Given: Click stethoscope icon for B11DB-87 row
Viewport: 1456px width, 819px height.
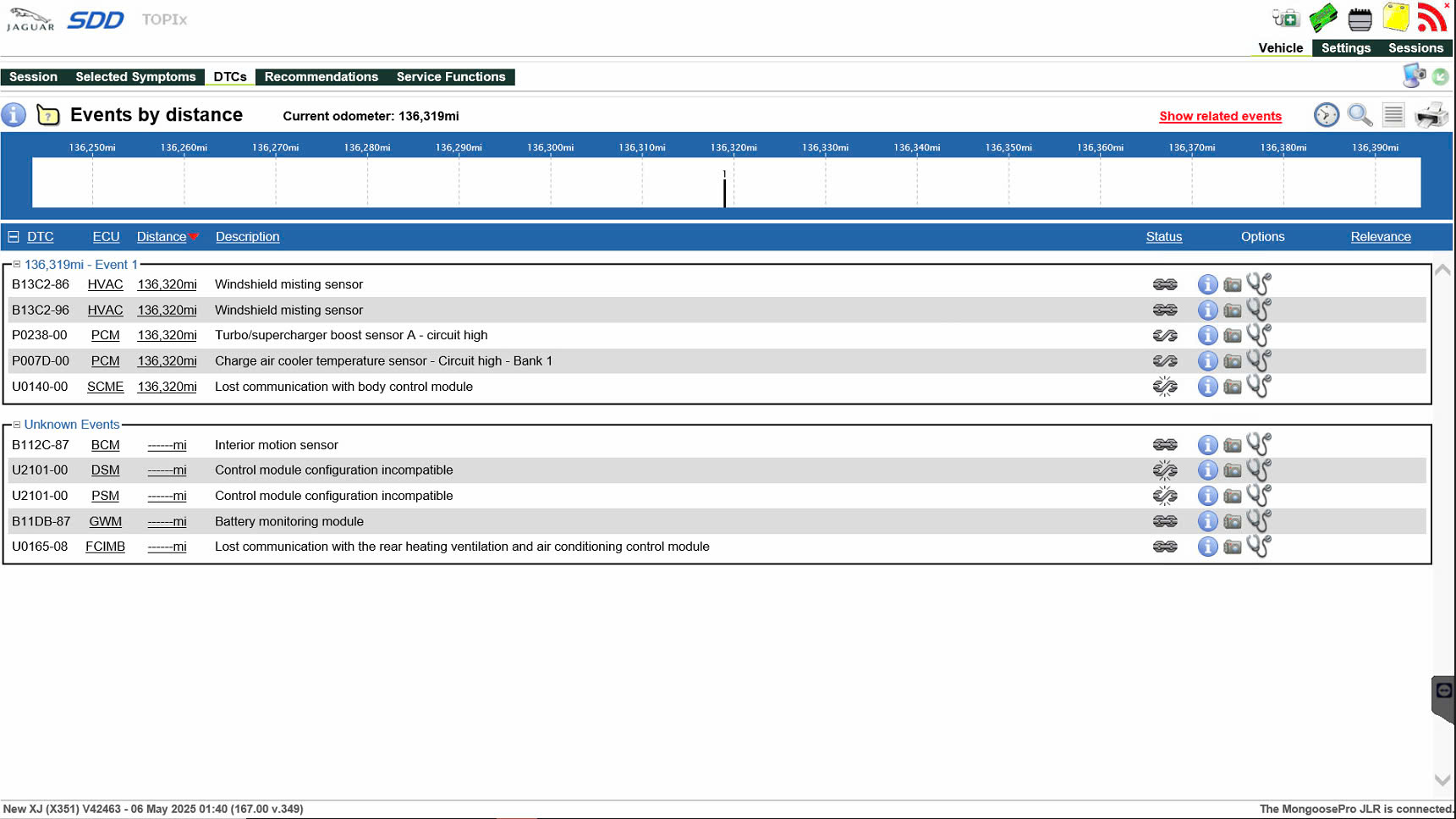Looking at the screenshot, I should pyautogui.click(x=1259, y=520).
